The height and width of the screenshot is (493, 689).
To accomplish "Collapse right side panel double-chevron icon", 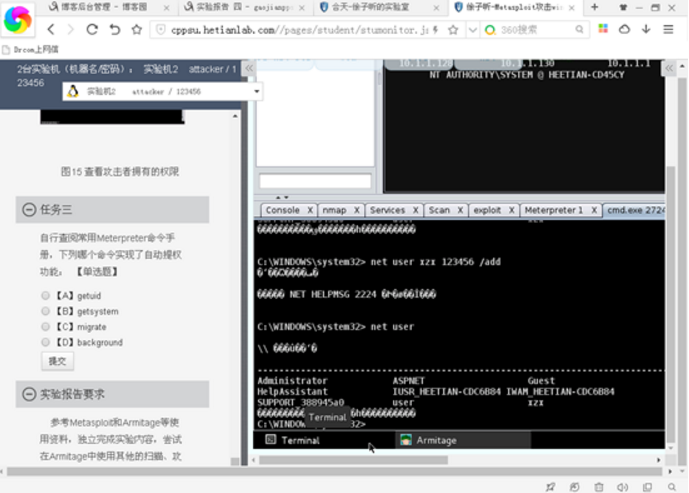I will (x=669, y=68).
